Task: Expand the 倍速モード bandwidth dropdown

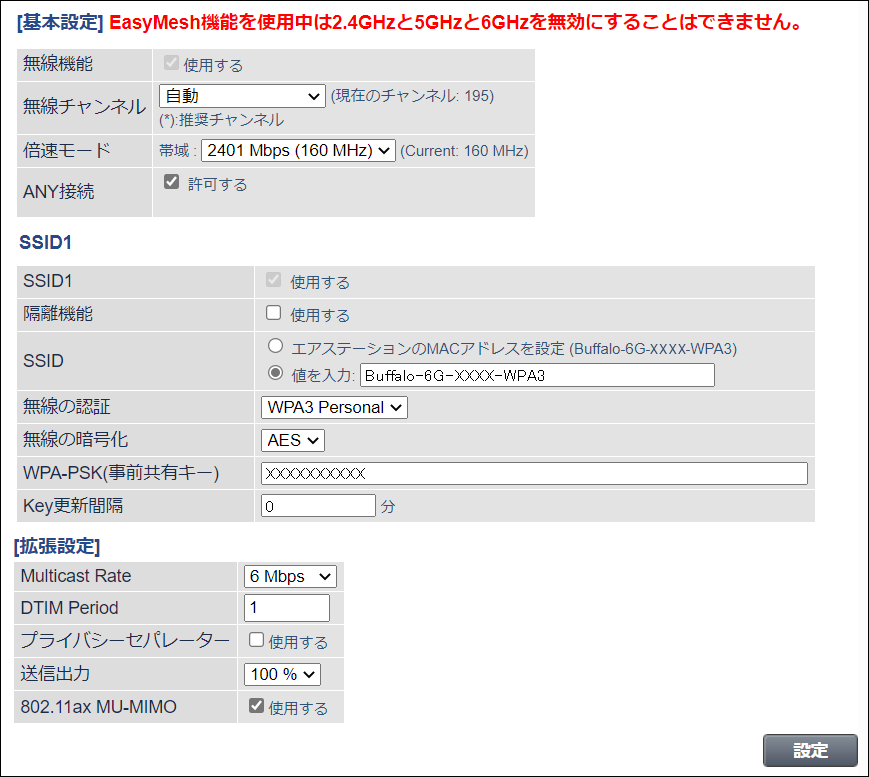Action: click(x=298, y=151)
